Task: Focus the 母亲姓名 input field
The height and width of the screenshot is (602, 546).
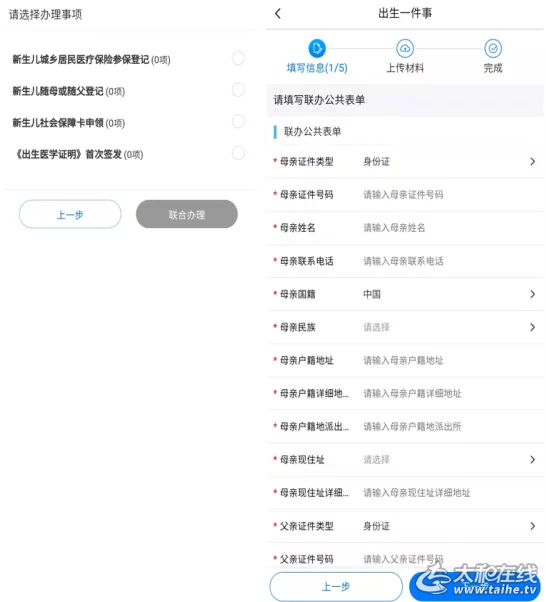Action: pos(394,228)
